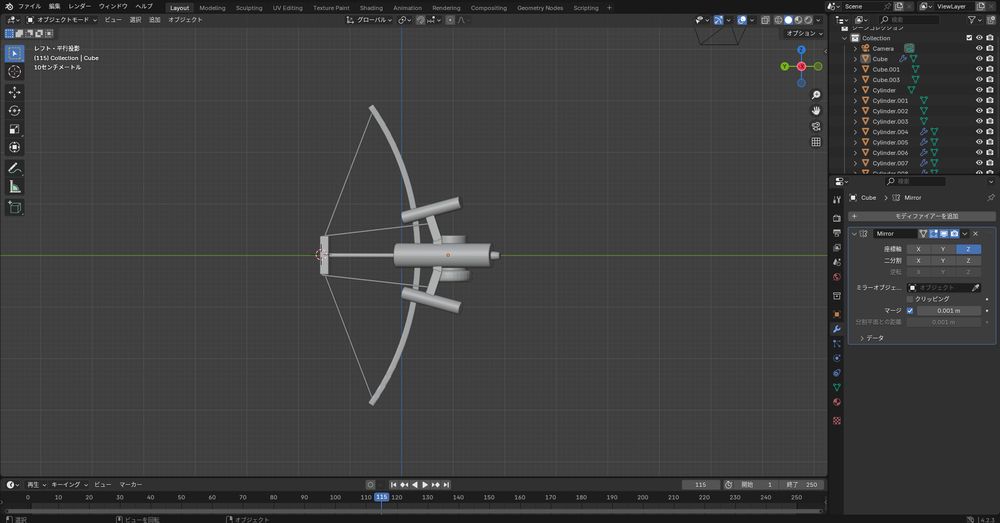The width and height of the screenshot is (1000, 523).
Task: Open the Scene properties tab
Action: (837, 262)
